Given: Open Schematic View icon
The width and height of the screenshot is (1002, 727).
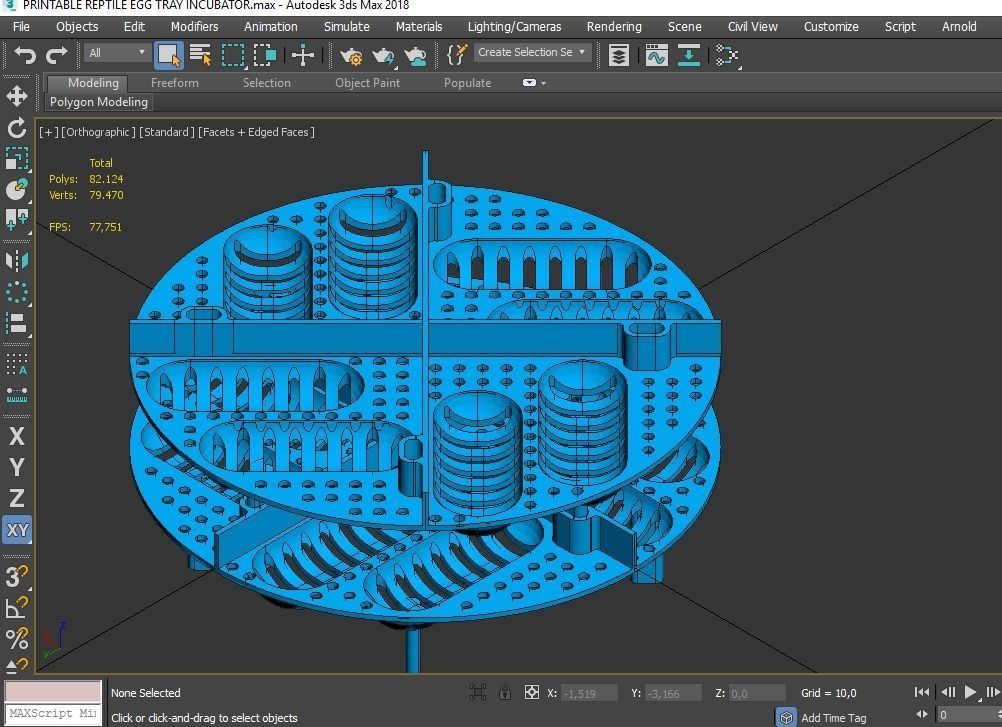Looking at the screenshot, I should (727, 55).
